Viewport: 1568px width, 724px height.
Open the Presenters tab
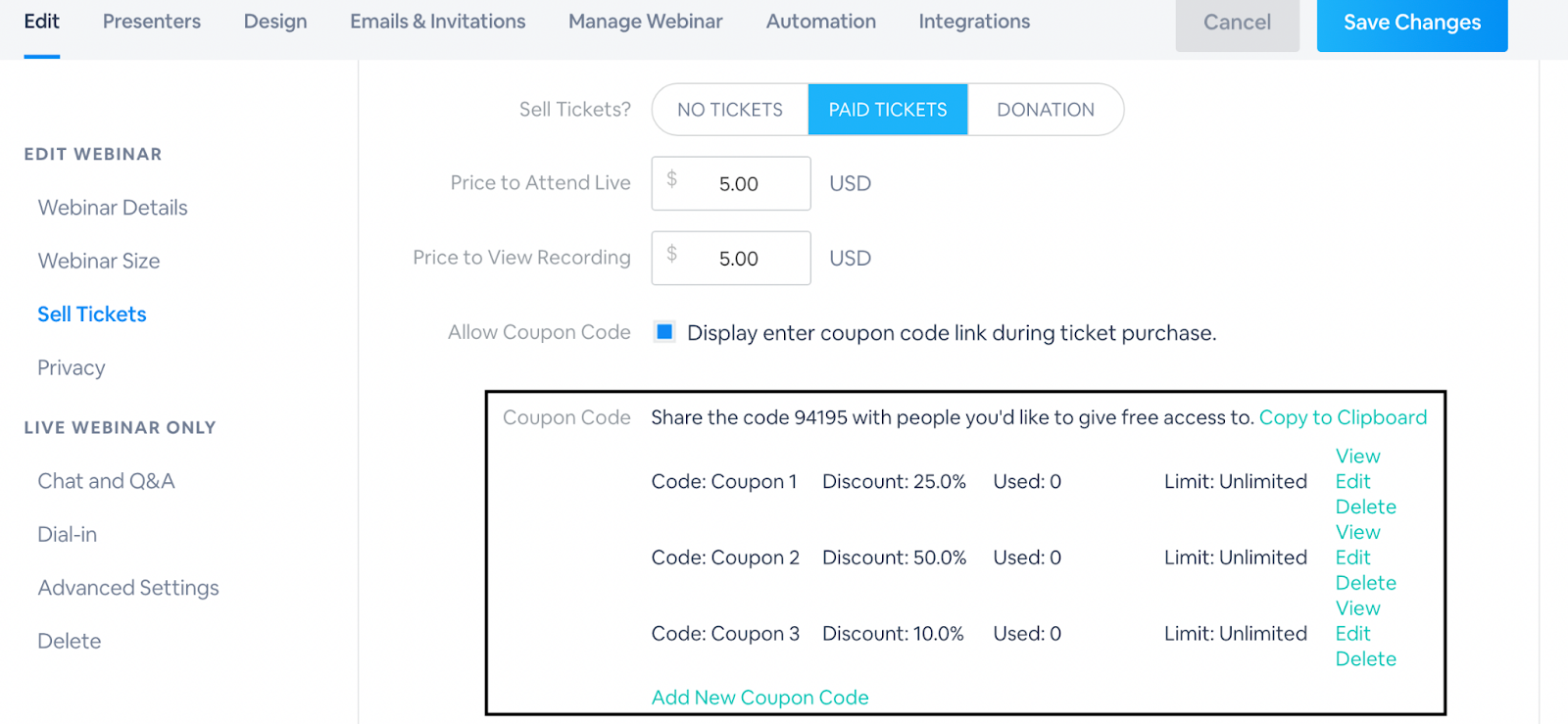(x=152, y=22)
